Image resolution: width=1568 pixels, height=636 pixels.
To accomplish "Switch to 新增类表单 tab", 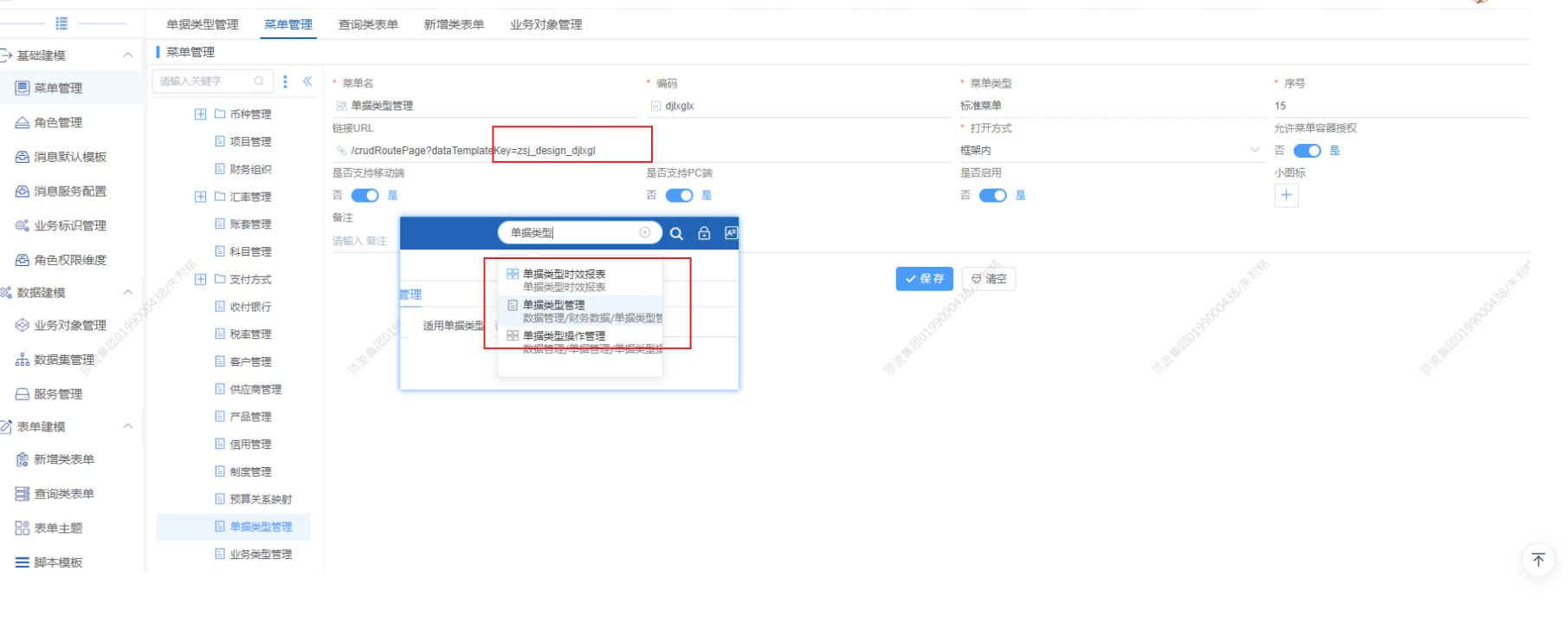I will pos(454,24).
